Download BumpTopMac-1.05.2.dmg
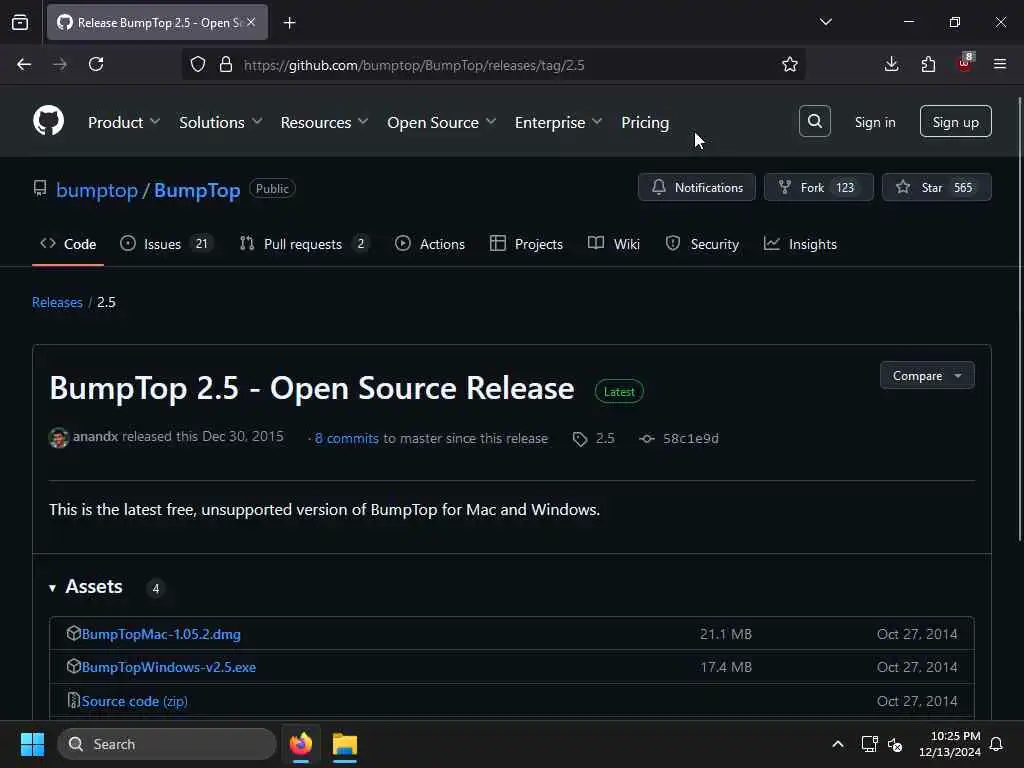 tap(161, 633)
